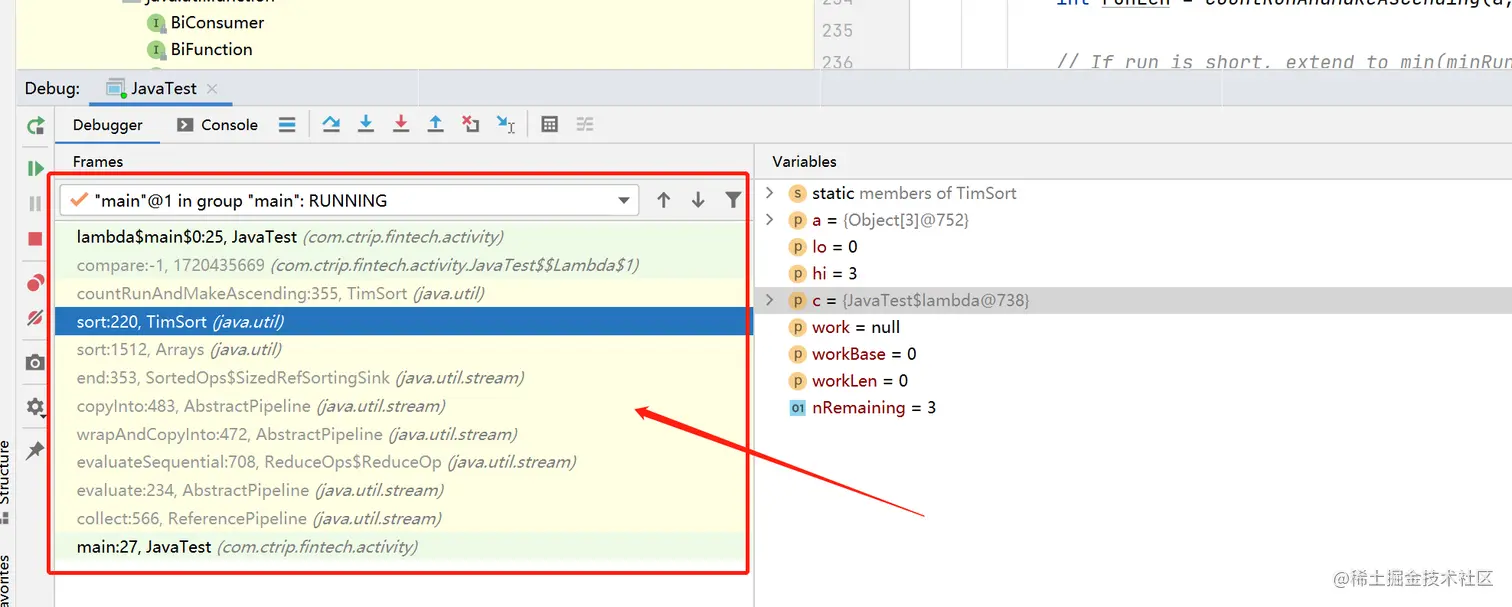Select frame end:353, SortedOps$SizedRefSortingSink
This screenshot has width=1512, height=607.
pos(400,377)
